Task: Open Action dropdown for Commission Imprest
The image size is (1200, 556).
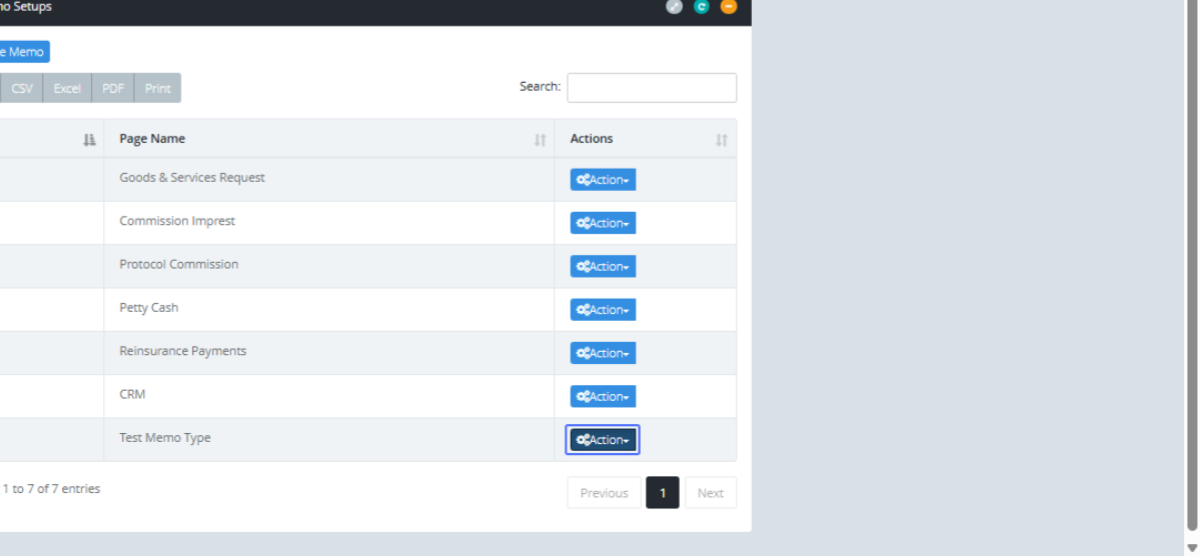Action: pyautogui.click(x=603, y=223)
